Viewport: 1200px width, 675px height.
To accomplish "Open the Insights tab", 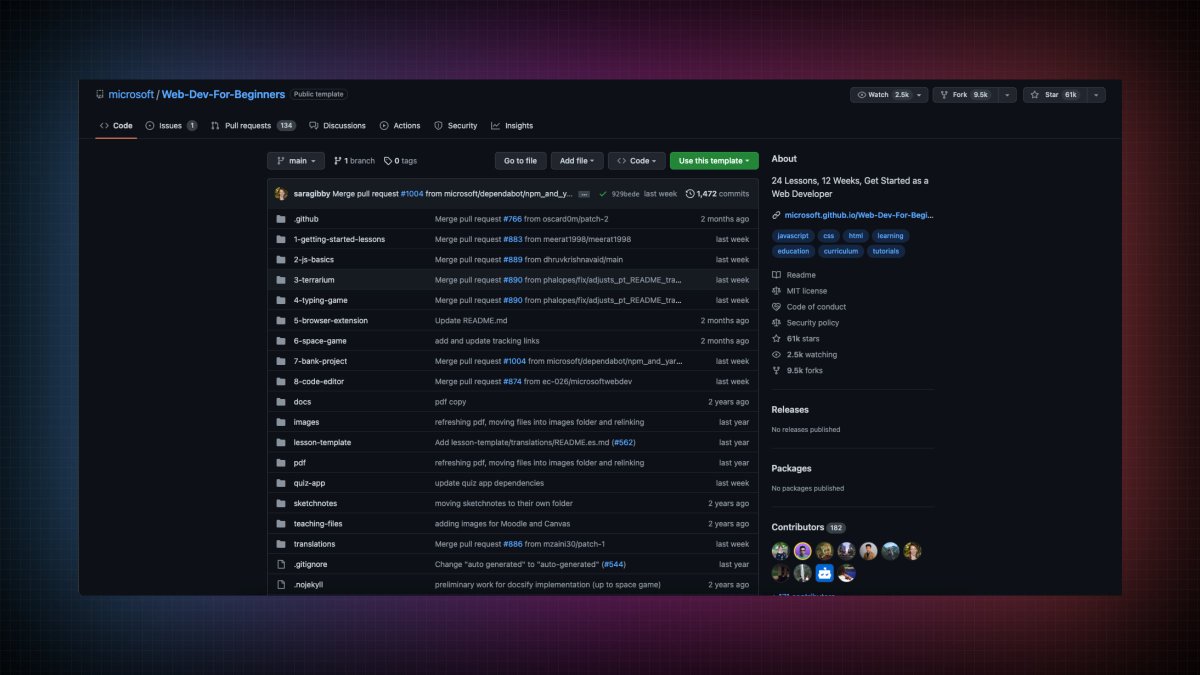I will coord(512,126).
